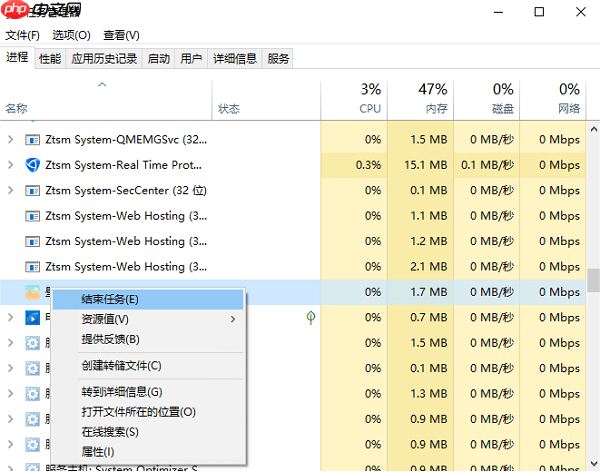Image resolution: width=600 pixels, height=472 pixels.
Task: Click the scrollbar up arrow
Action: coord(593,129)
